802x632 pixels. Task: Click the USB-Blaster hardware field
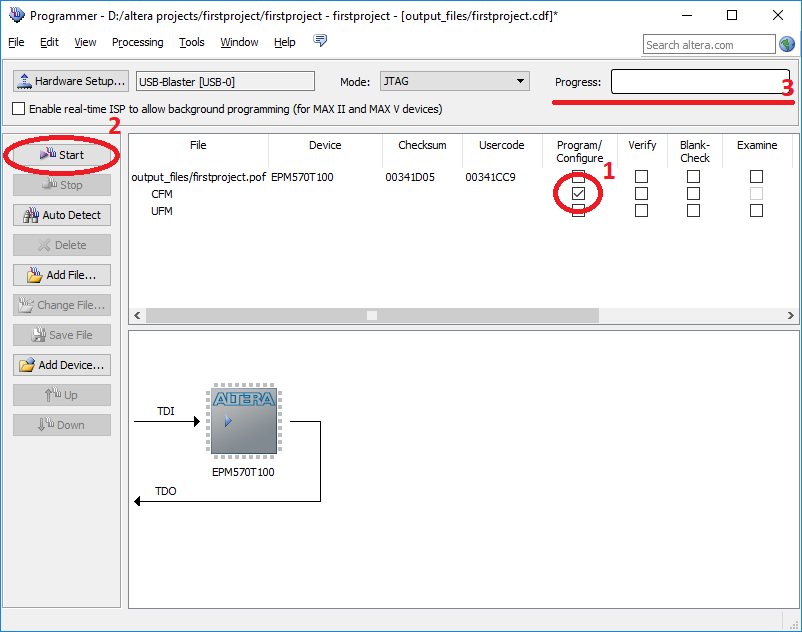pyautogui.click(x=225, y=81)
